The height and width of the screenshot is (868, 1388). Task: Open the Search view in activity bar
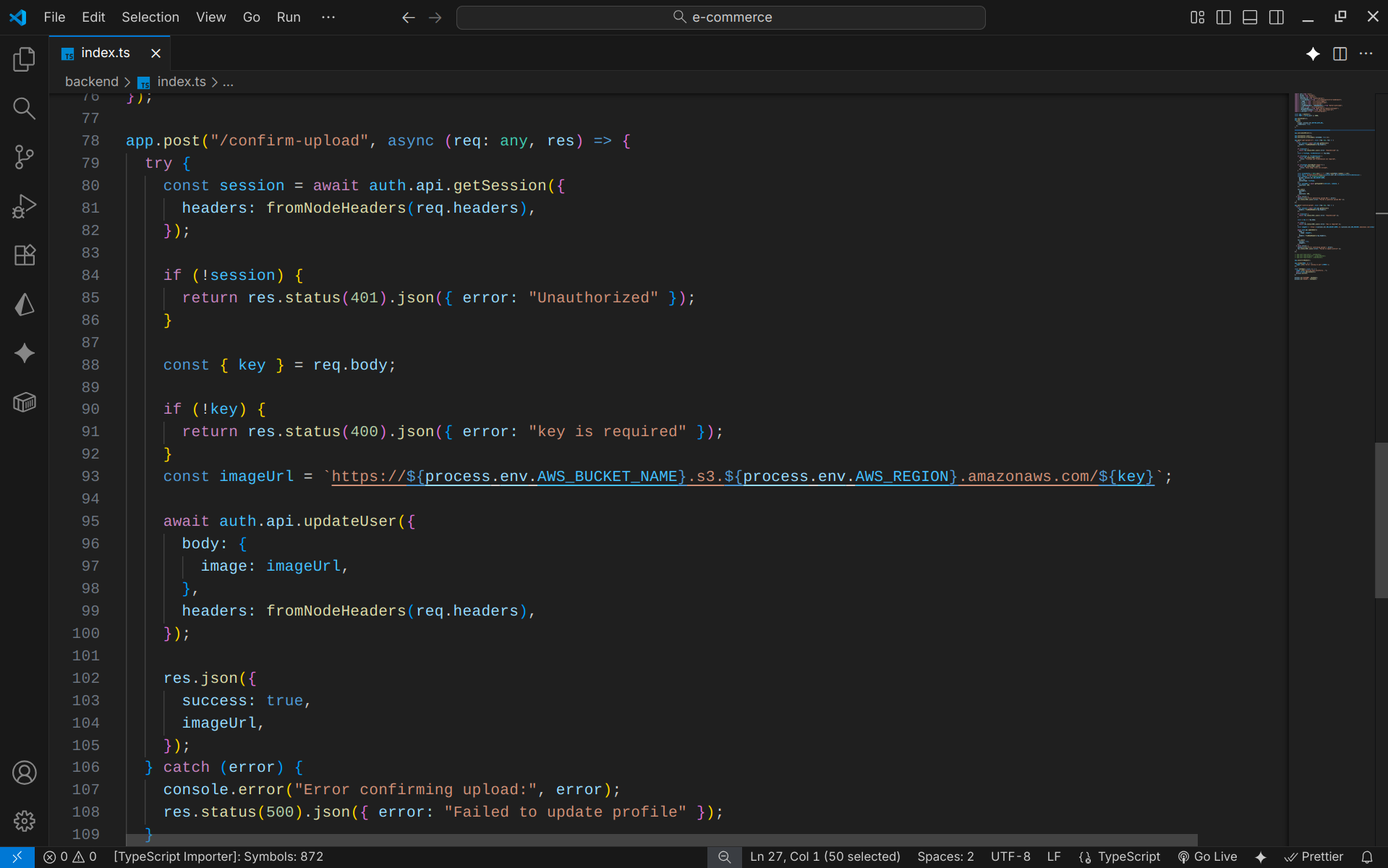24,109
